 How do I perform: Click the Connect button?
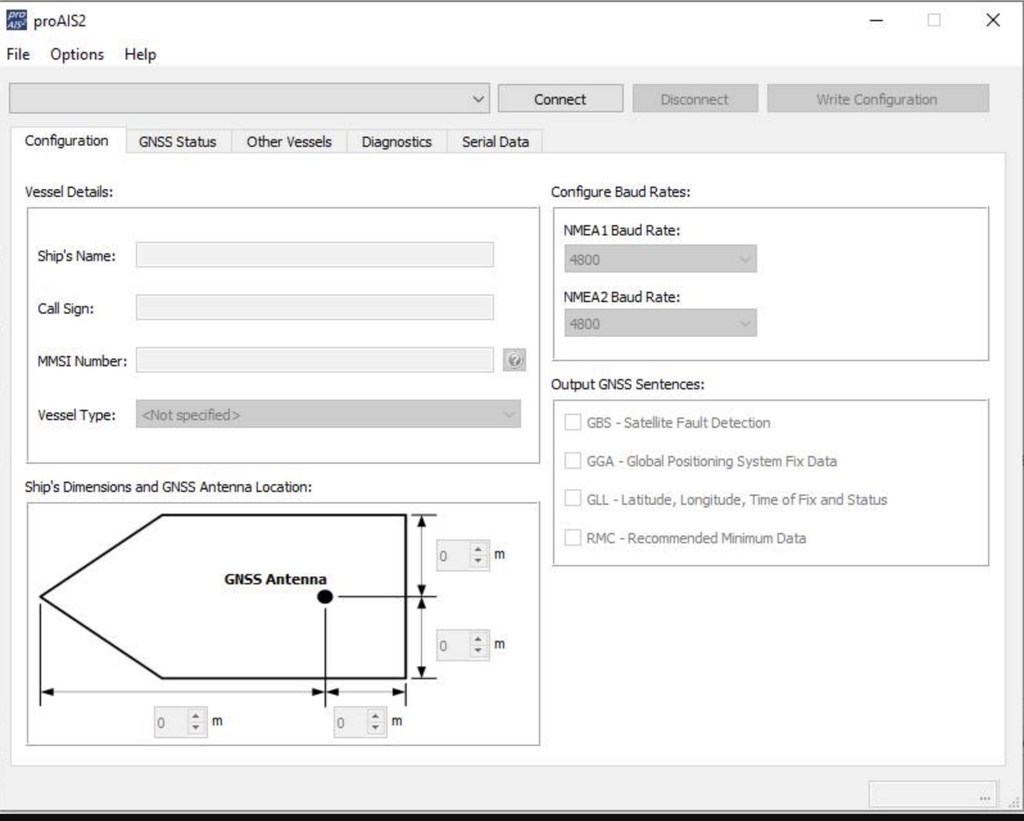point(560,99)
